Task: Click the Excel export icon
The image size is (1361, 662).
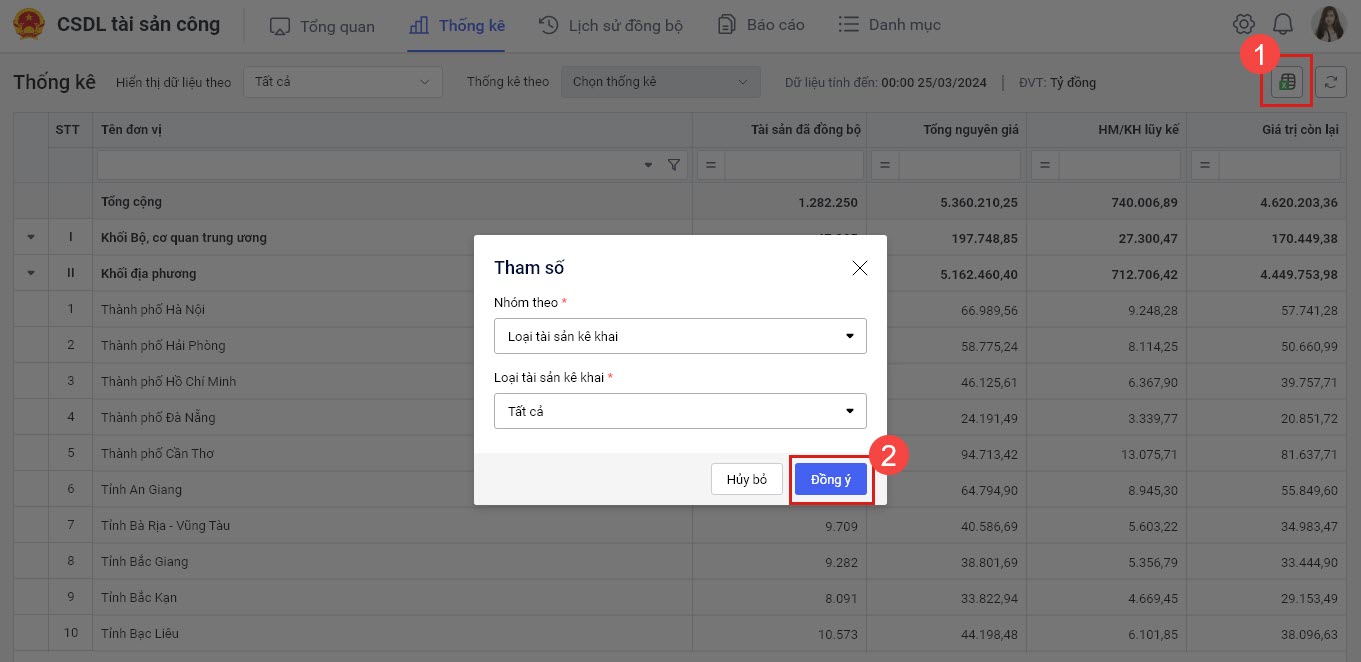Action: pos(1287,82)
